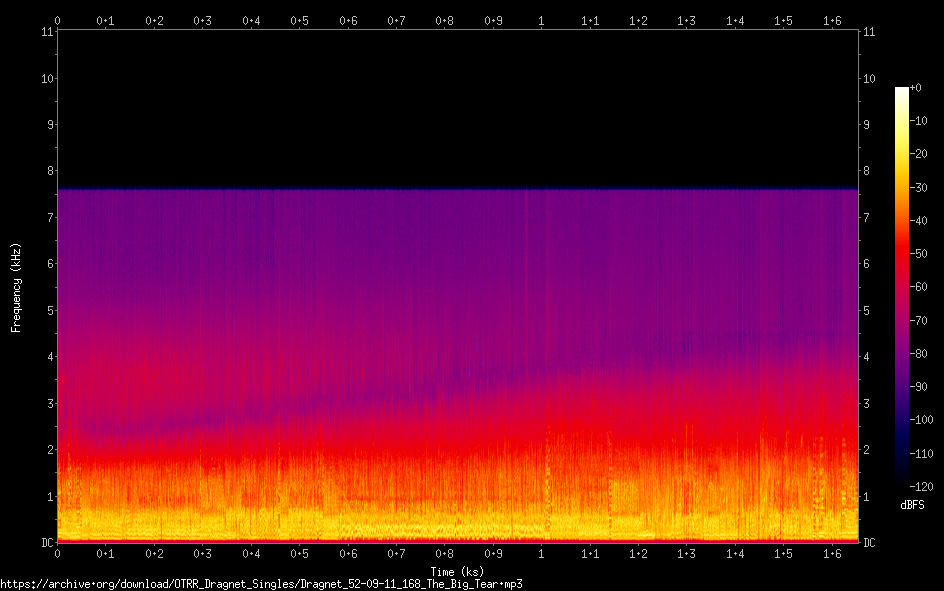Pick the 1.6 marker on the top time axis
This screenshot has width=944, height=591.
click(832, 20)
